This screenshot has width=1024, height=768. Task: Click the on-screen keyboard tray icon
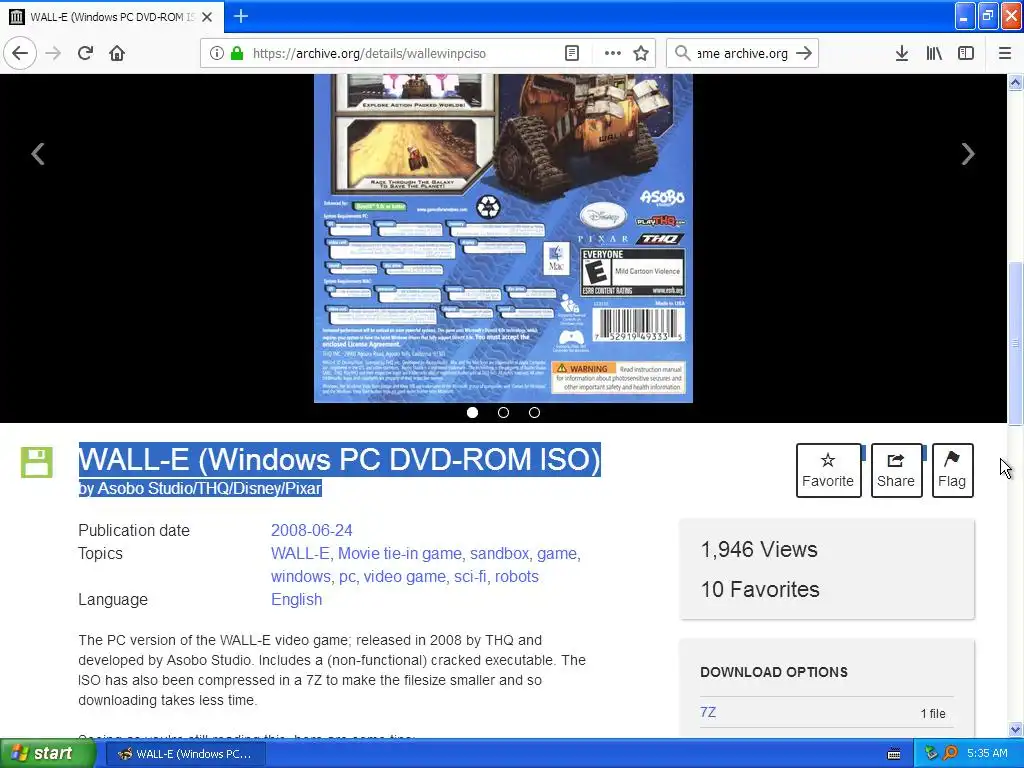point(894,754)
